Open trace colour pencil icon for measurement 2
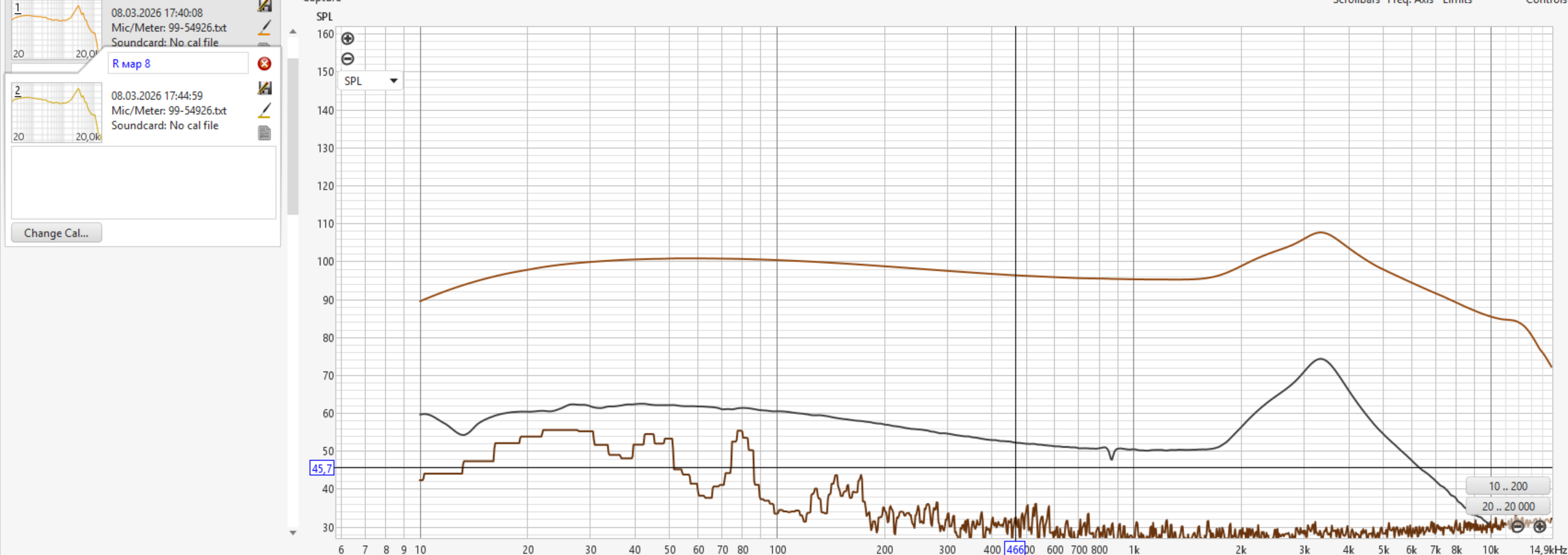Viewport: 1568px width, 555px height. [264, 111]
